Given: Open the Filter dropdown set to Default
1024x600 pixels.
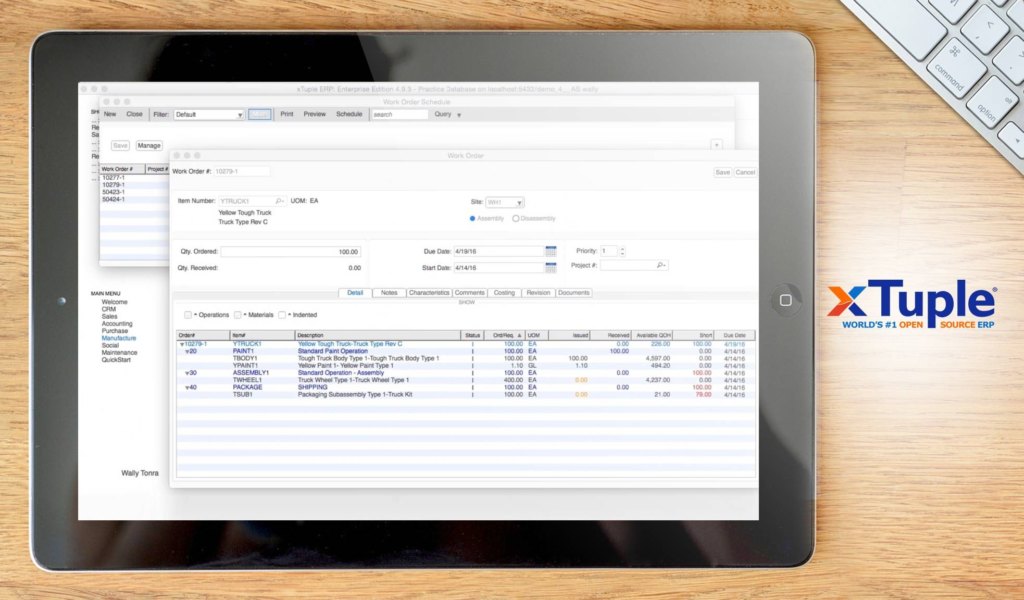Looking at the screenshot, I should click(x=209, y=115).
